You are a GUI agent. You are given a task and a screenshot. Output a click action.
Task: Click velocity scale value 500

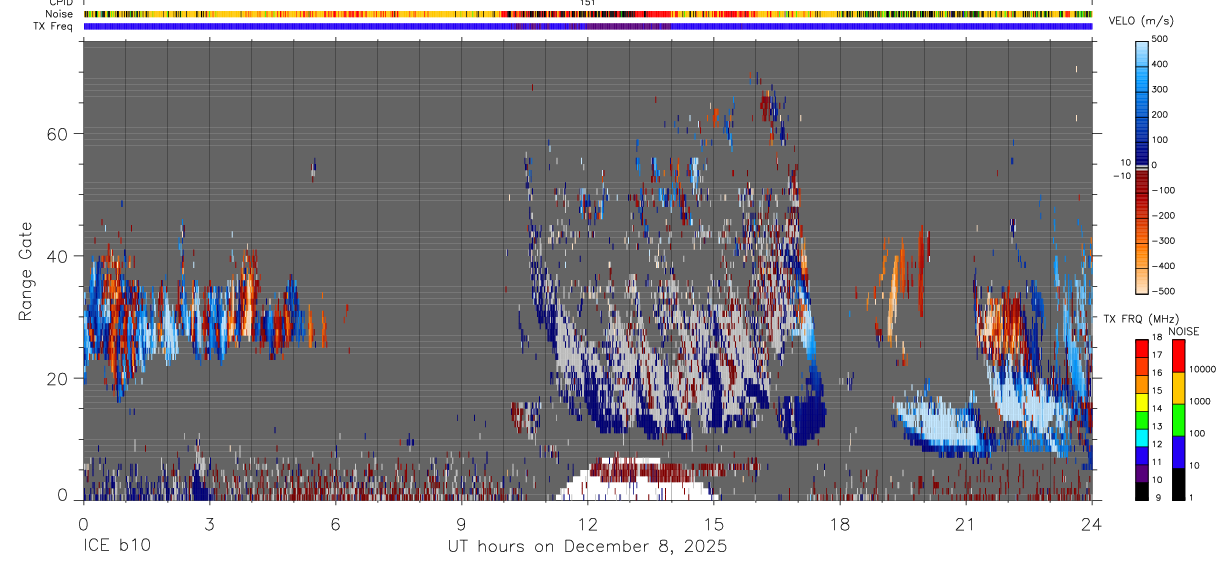pyautogui.click(x=1161, y=39)
